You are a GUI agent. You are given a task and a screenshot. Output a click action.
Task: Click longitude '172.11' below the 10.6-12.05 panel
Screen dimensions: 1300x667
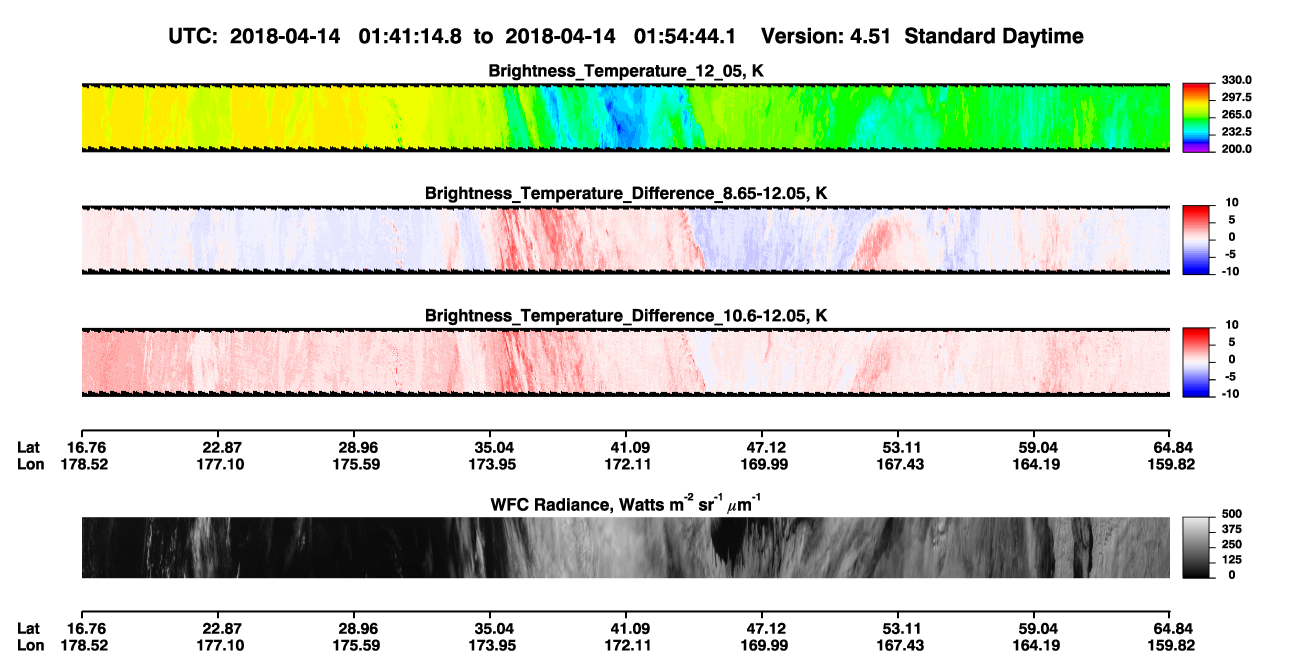(626, 464)
